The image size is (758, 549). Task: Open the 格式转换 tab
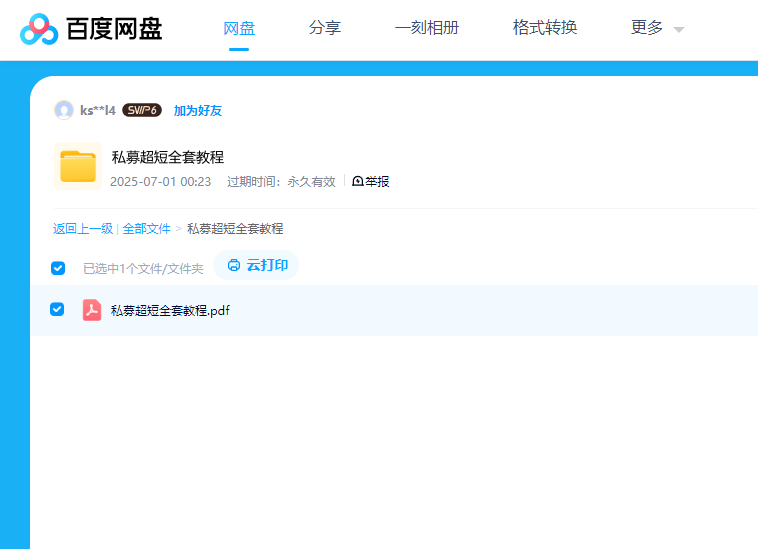pos(545,28)
